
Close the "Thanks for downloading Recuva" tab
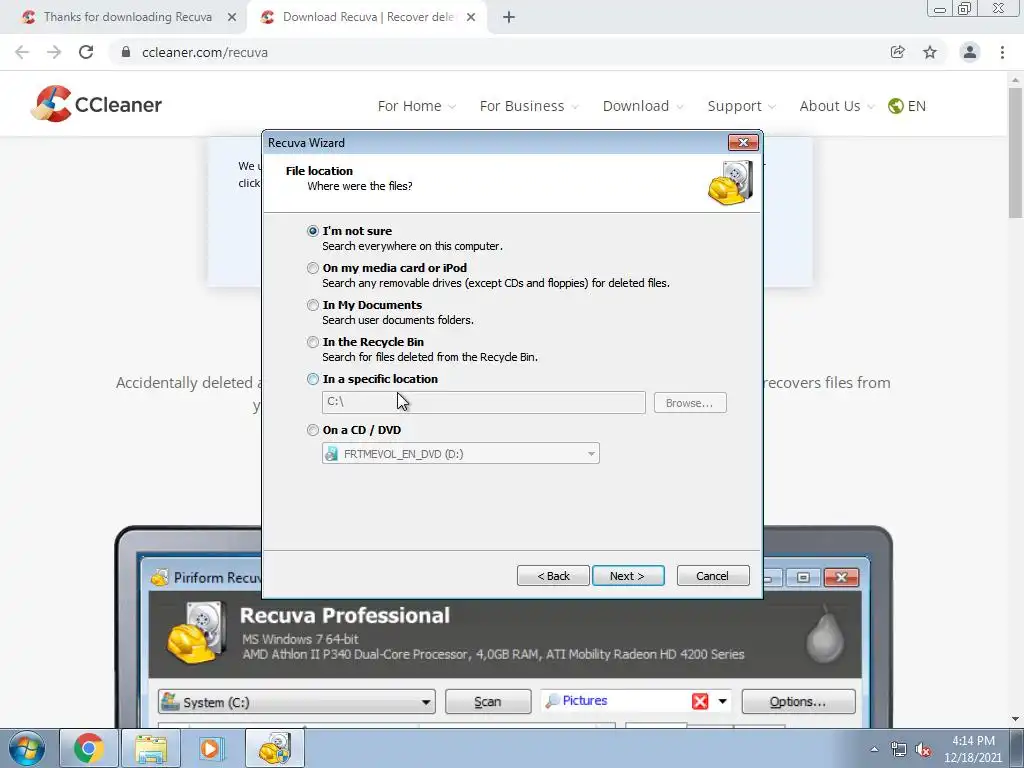232,18
